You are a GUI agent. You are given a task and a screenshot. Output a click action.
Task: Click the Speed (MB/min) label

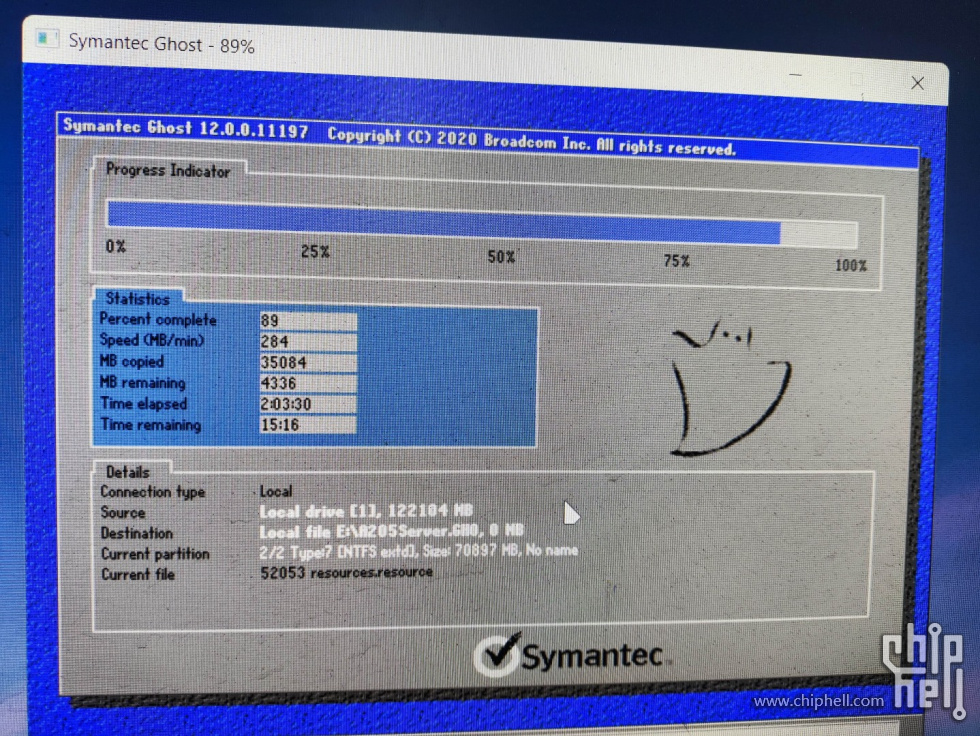152,341
